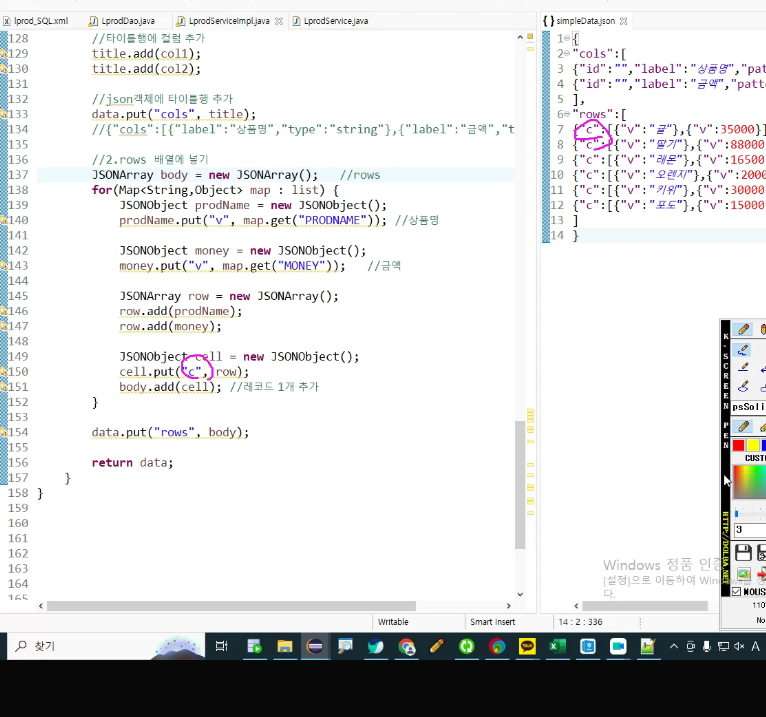Click the warning marker on line 133

tap(3, 114)
